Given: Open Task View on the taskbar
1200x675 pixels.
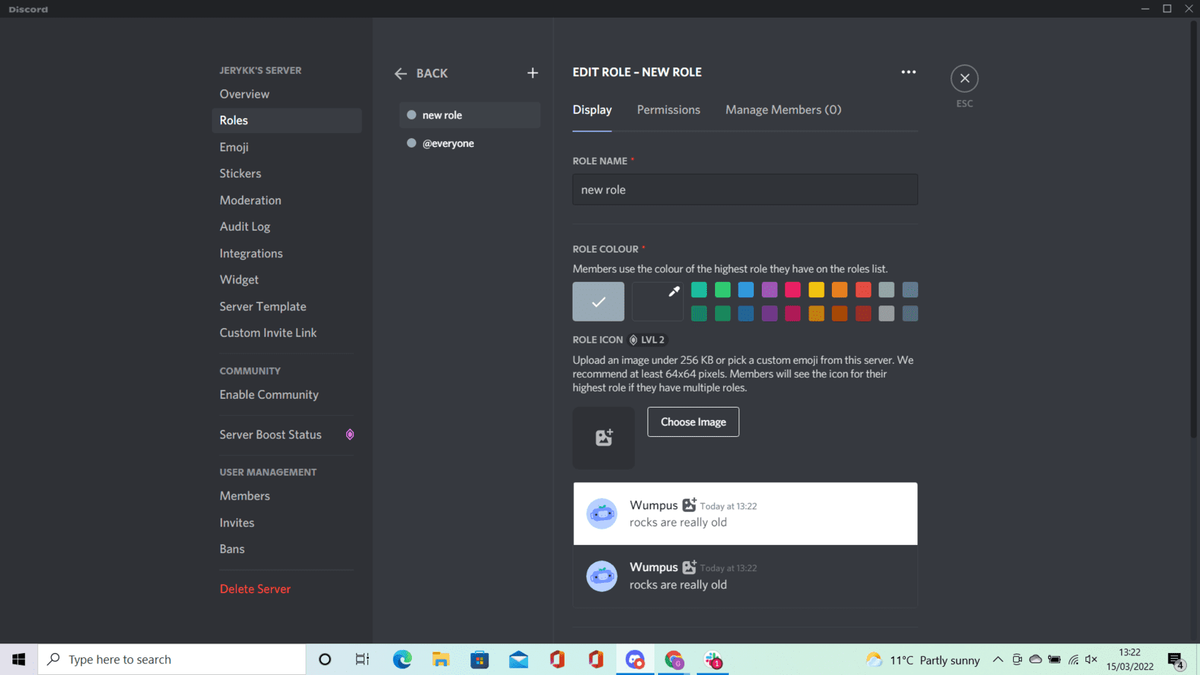Looking at the screenshot, I should pyautogui.click(x=362, y=659).
